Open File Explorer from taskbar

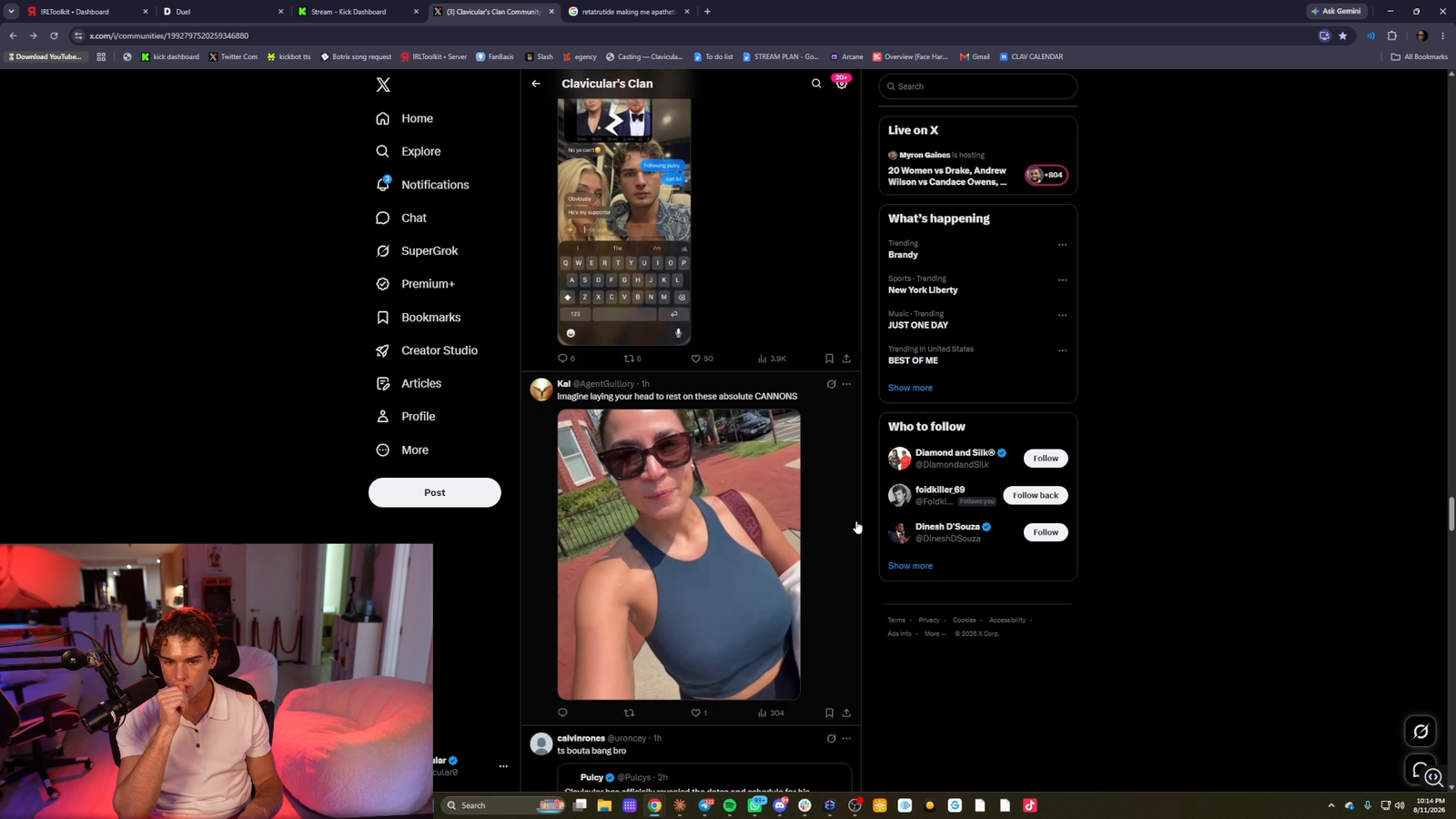tap(604, 805)
